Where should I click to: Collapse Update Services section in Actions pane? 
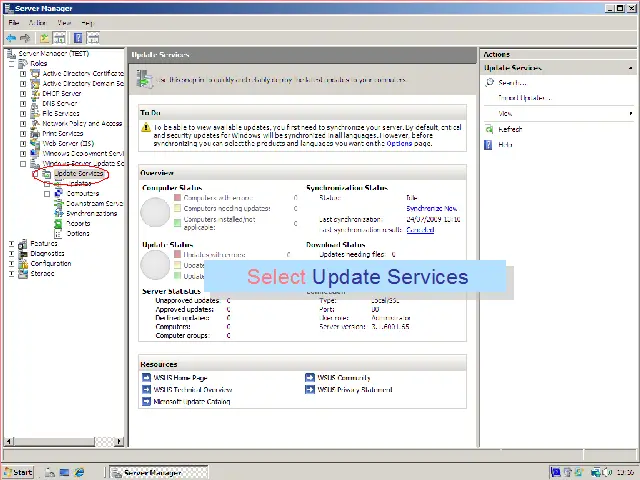[631, 68]
